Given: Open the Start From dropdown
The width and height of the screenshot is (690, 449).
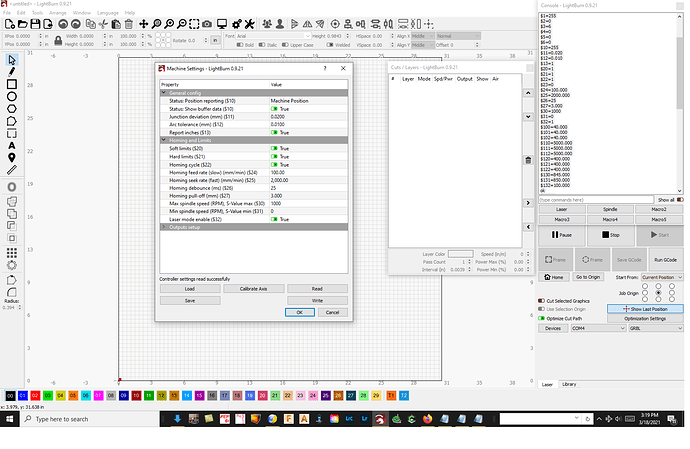Looking at the screenshot, I should [662, 277].
